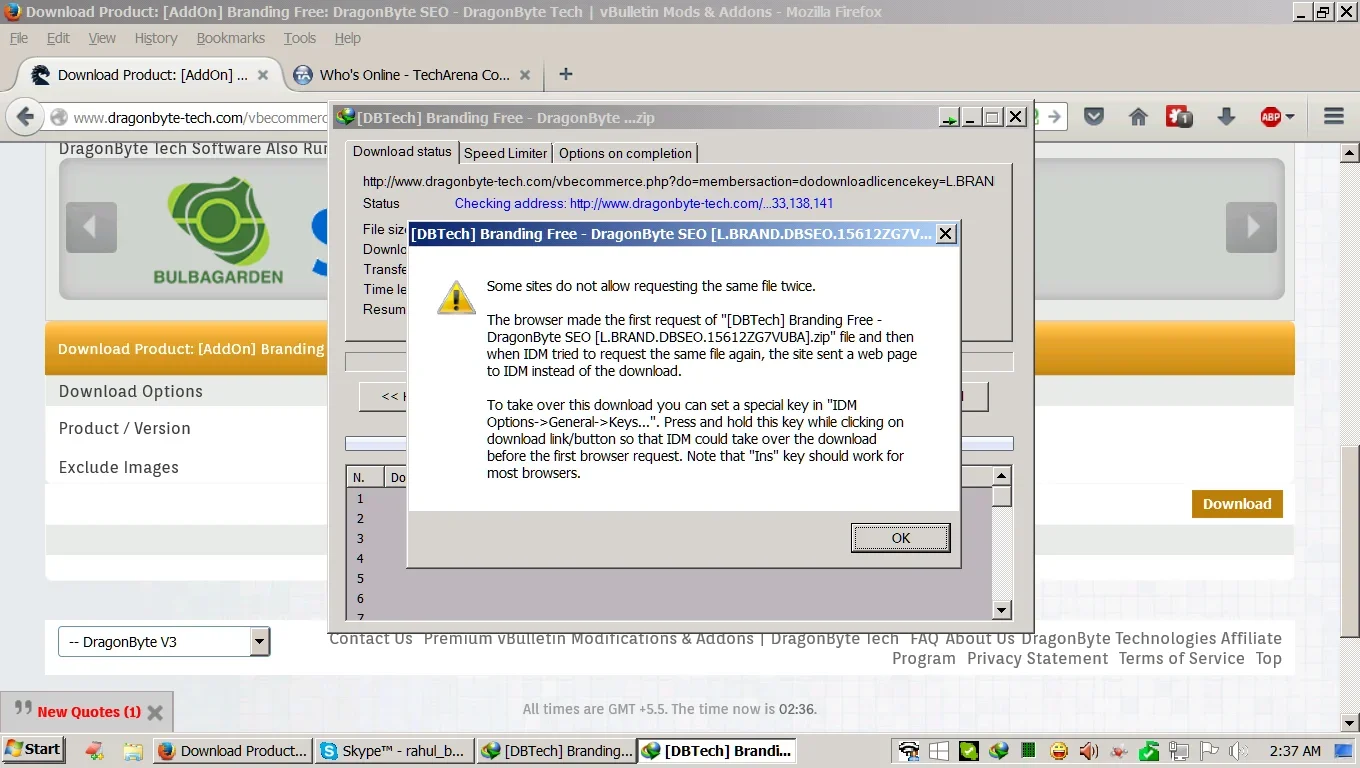Click OK in the warning dialog
Image resolution: width=1360 pixels, height=768 pixels.
pos(900,538)
